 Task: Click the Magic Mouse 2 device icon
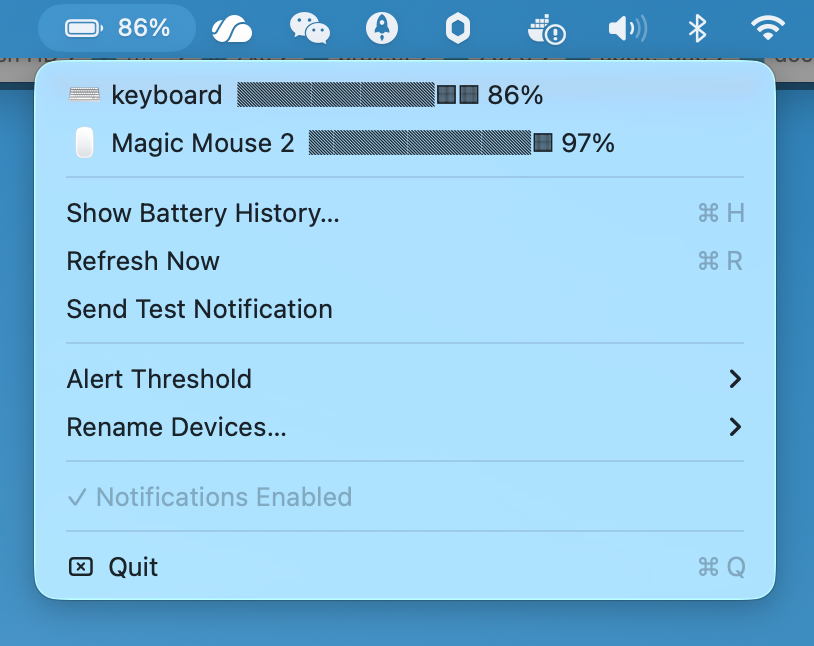pos(84,142)
